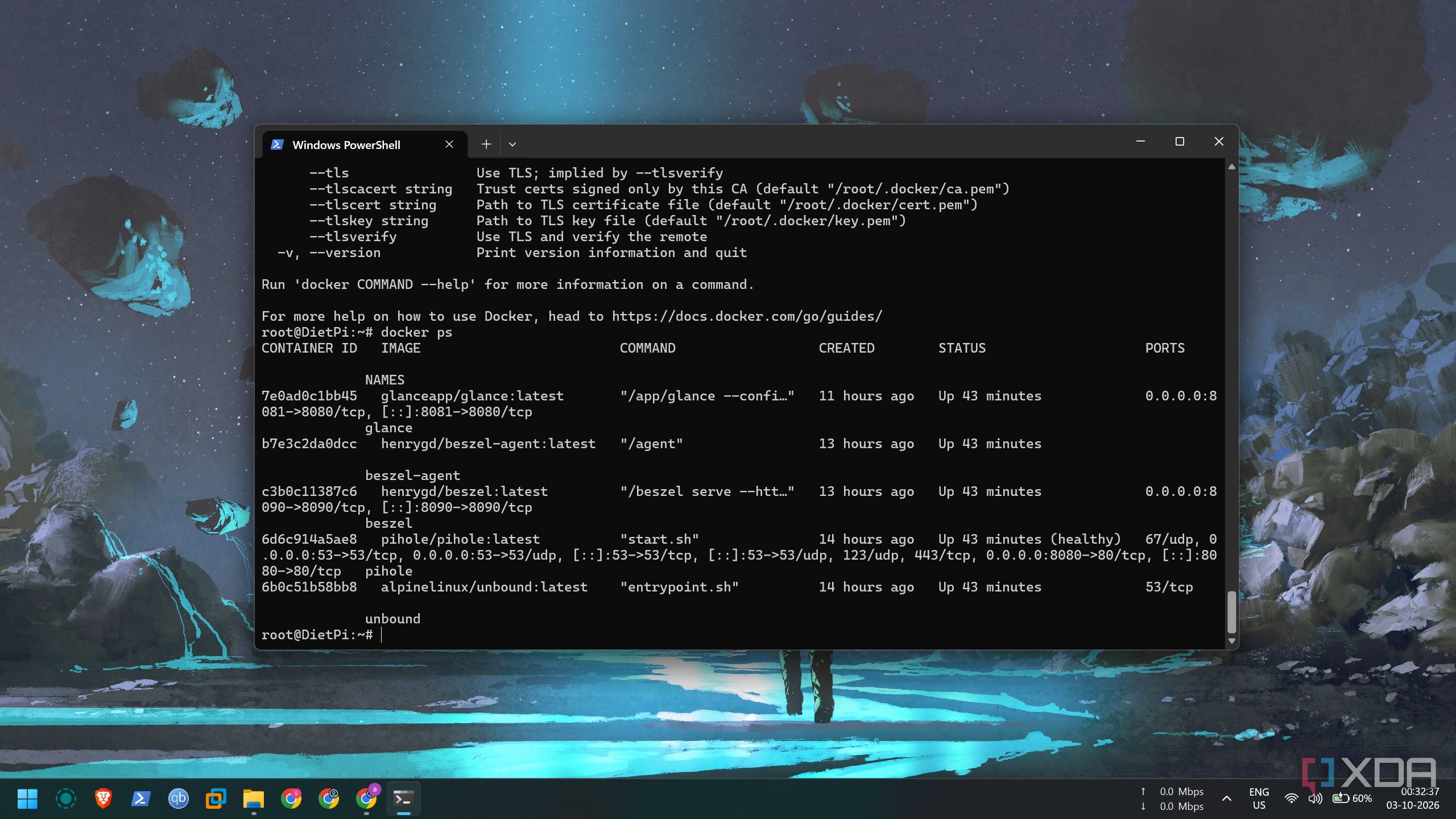Click container ID 7e0ad0c1bb45
1456x819 pixels.
pos(309,396)
